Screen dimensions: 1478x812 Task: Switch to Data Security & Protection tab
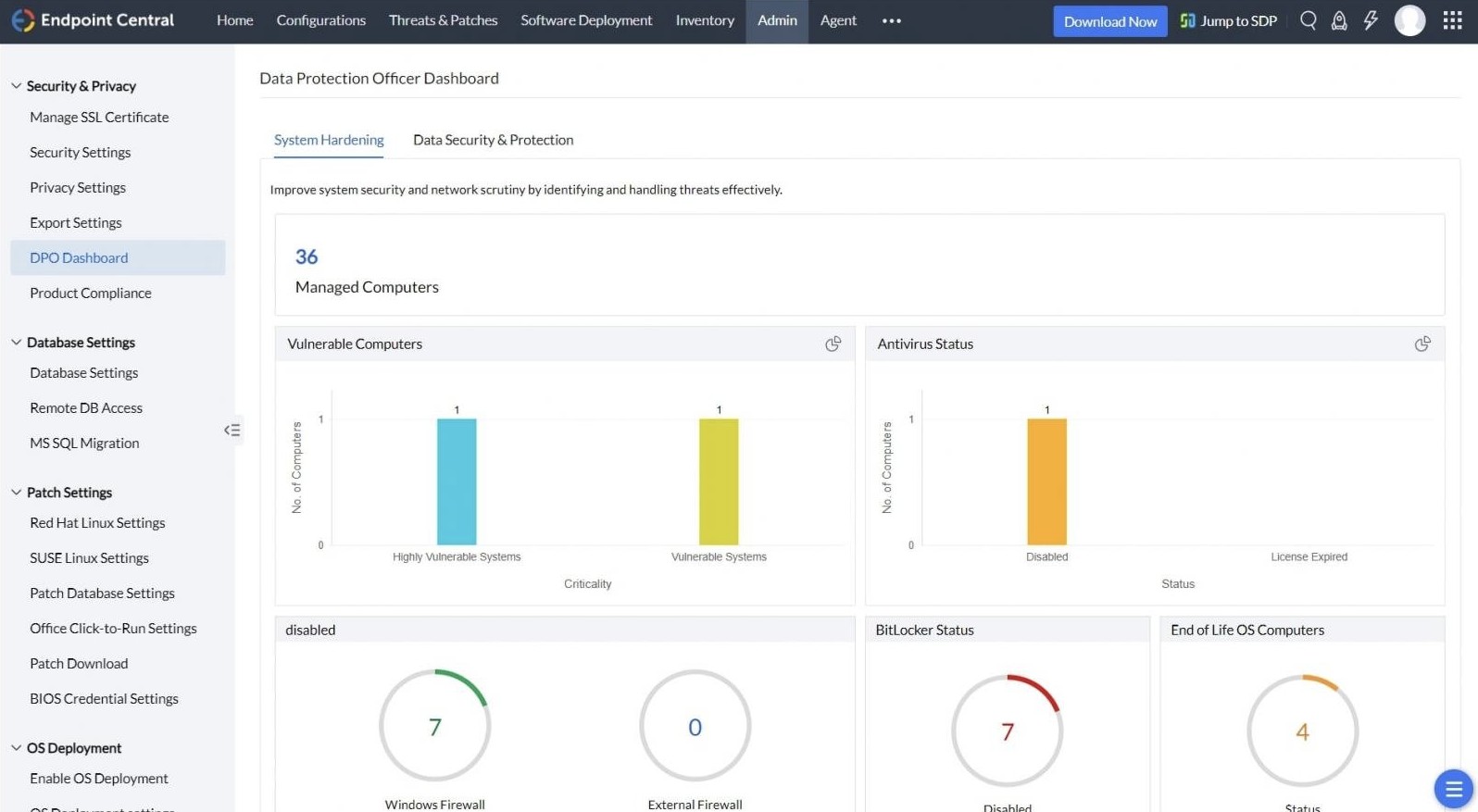[493, 140]
